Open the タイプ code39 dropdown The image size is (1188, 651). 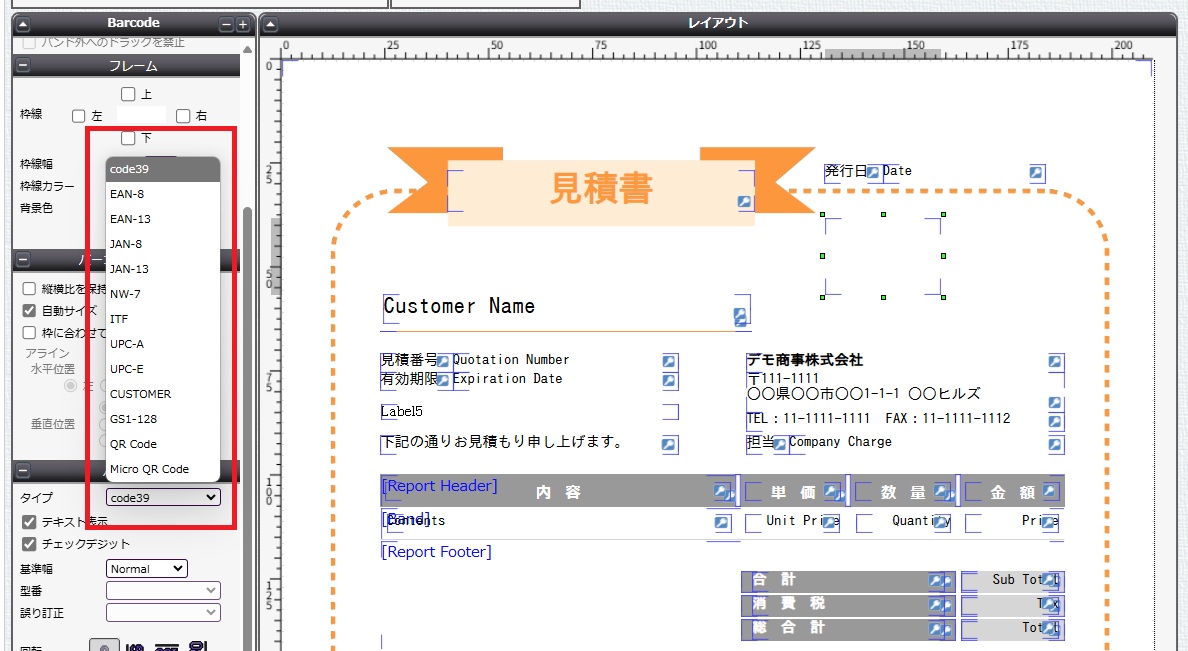click(x=164, y=497)
